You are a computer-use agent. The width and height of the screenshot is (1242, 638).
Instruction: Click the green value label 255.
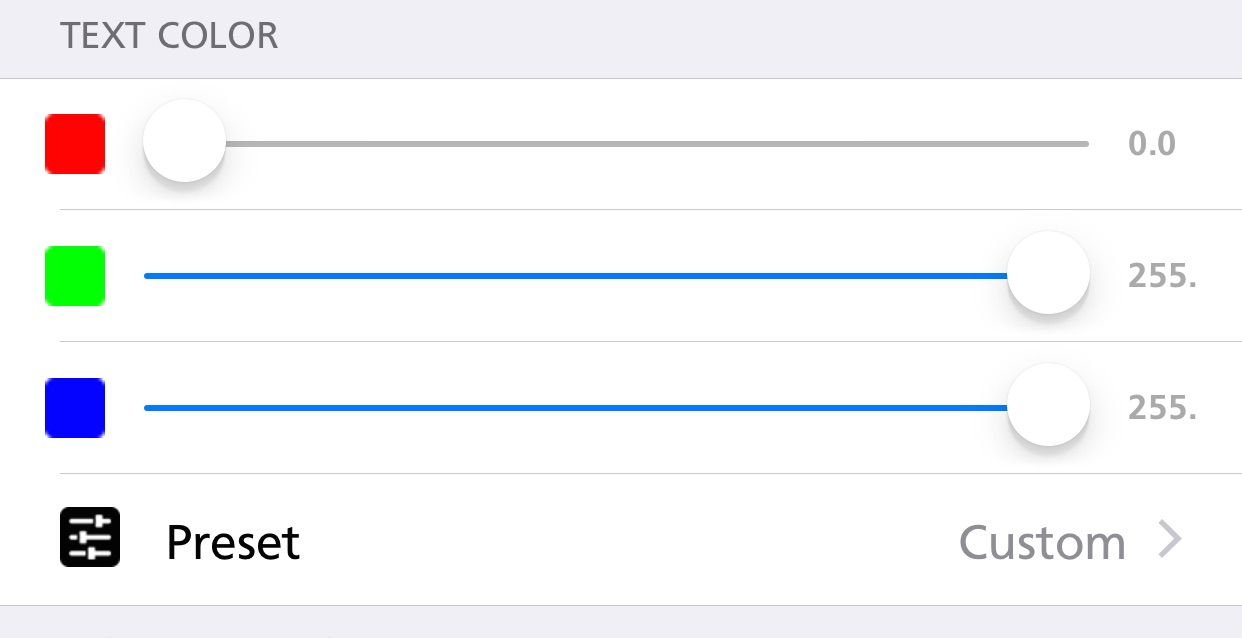(1162, 276)
